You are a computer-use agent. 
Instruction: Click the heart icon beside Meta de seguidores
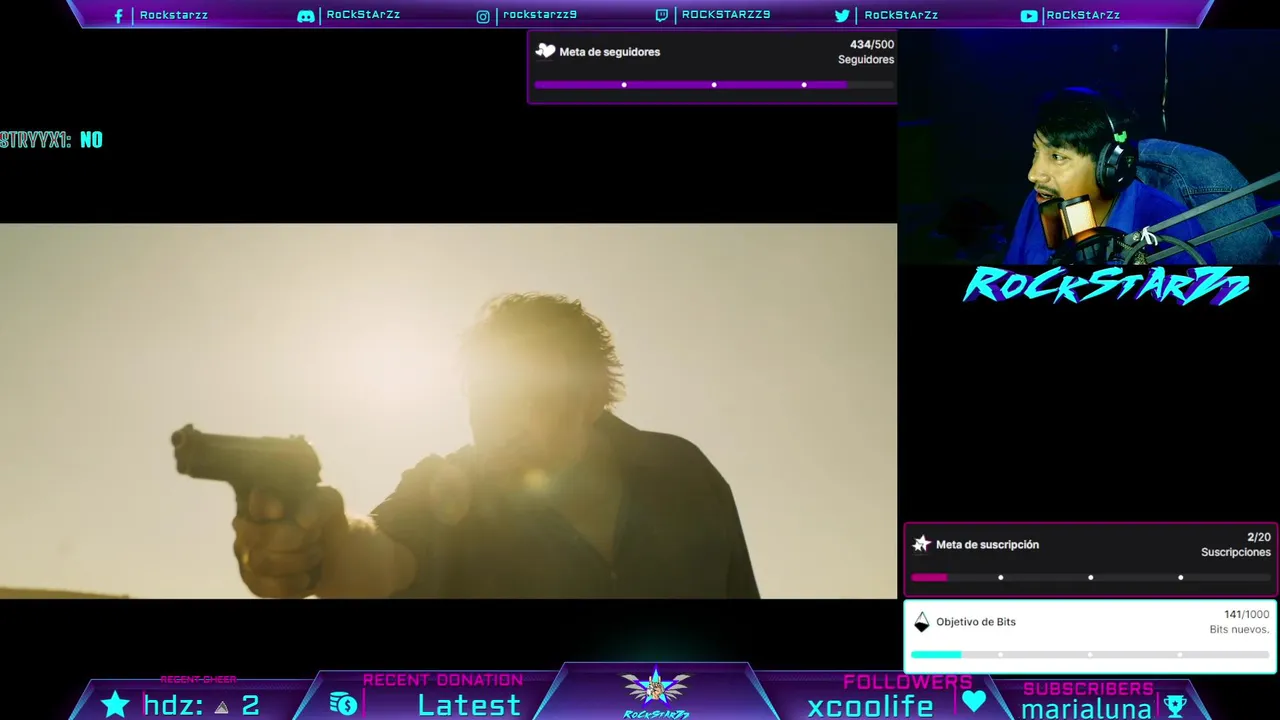[x=545, y=51]
